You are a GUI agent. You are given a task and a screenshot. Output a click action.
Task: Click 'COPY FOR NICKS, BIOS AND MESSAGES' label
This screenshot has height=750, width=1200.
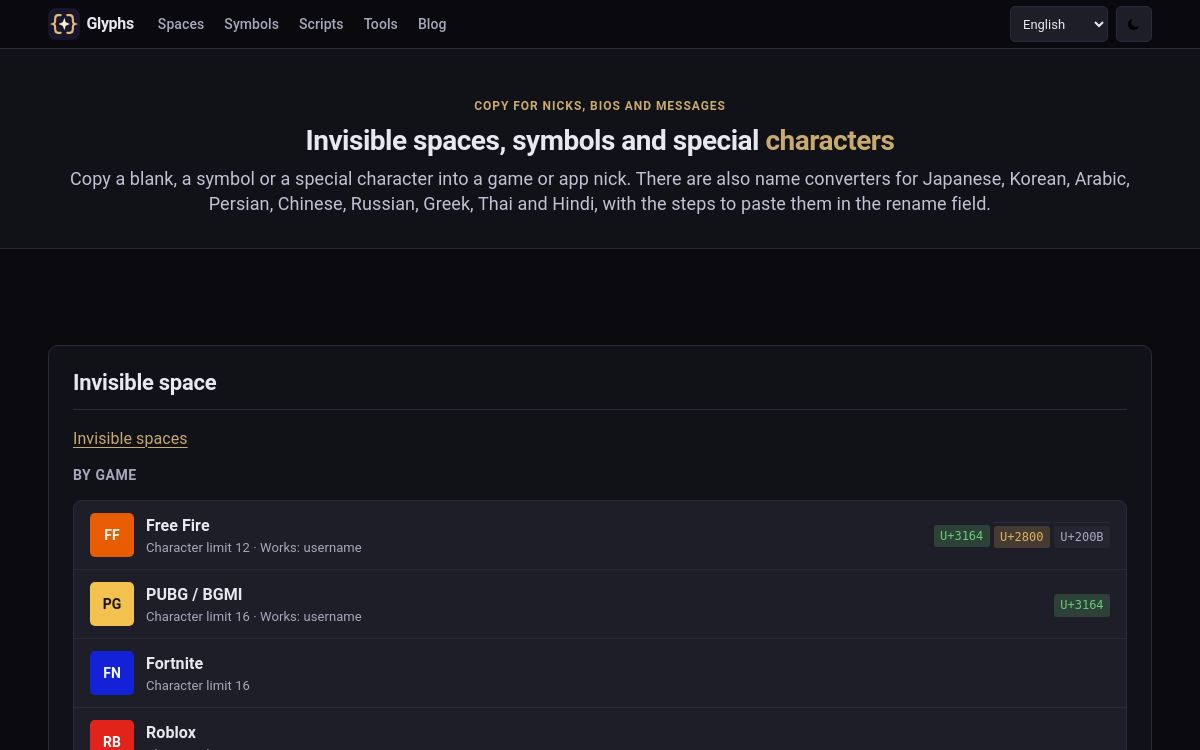600,105
